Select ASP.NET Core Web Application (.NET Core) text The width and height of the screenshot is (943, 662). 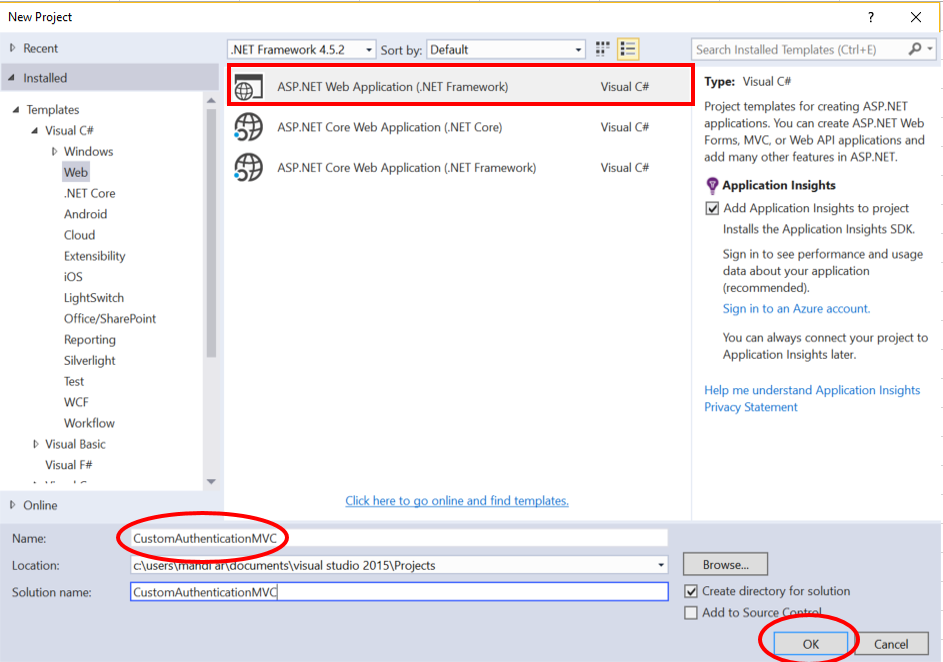(x=390, y=127)
